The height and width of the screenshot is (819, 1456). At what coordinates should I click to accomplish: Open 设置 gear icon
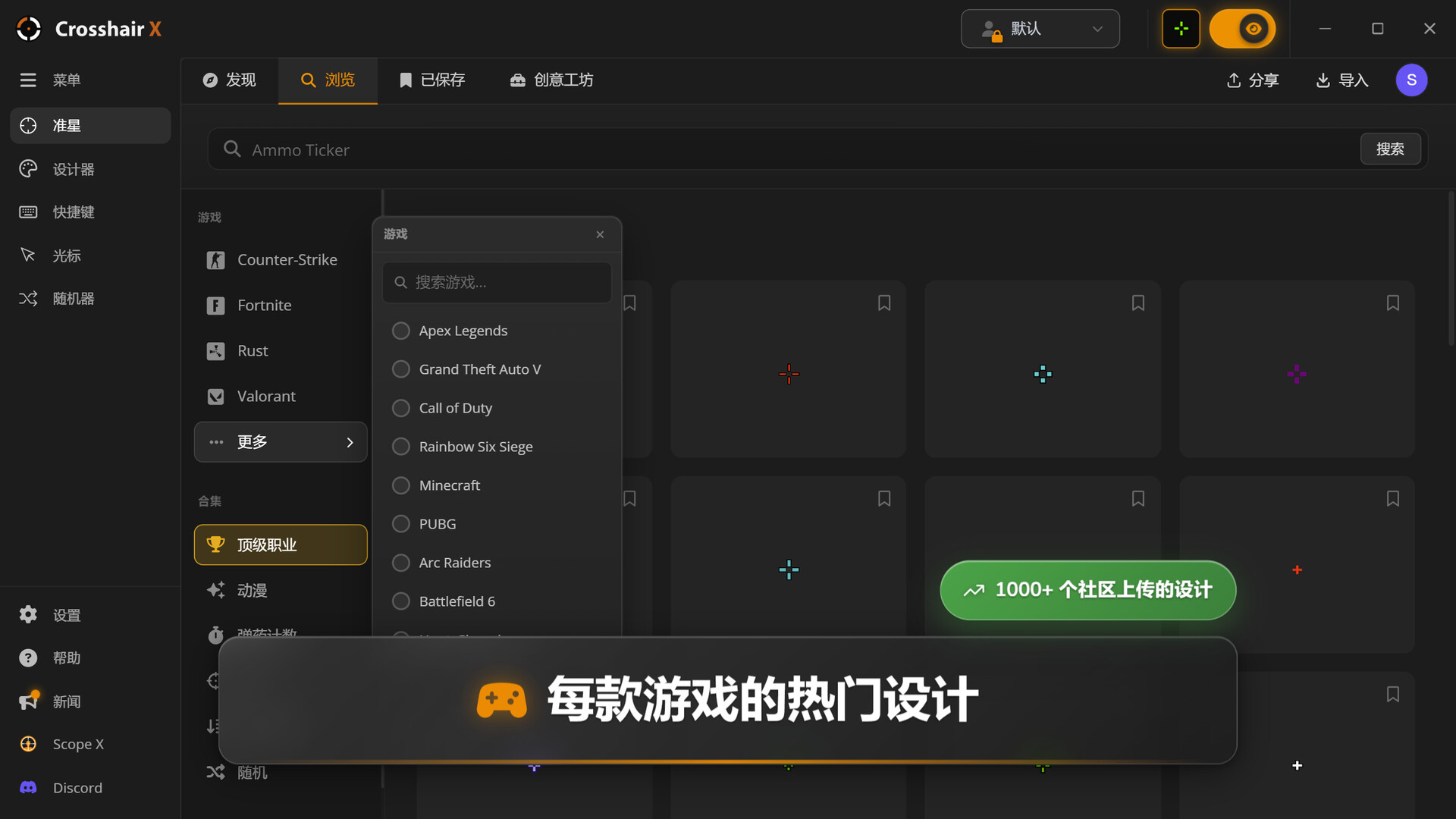click(x=28, y=614)
